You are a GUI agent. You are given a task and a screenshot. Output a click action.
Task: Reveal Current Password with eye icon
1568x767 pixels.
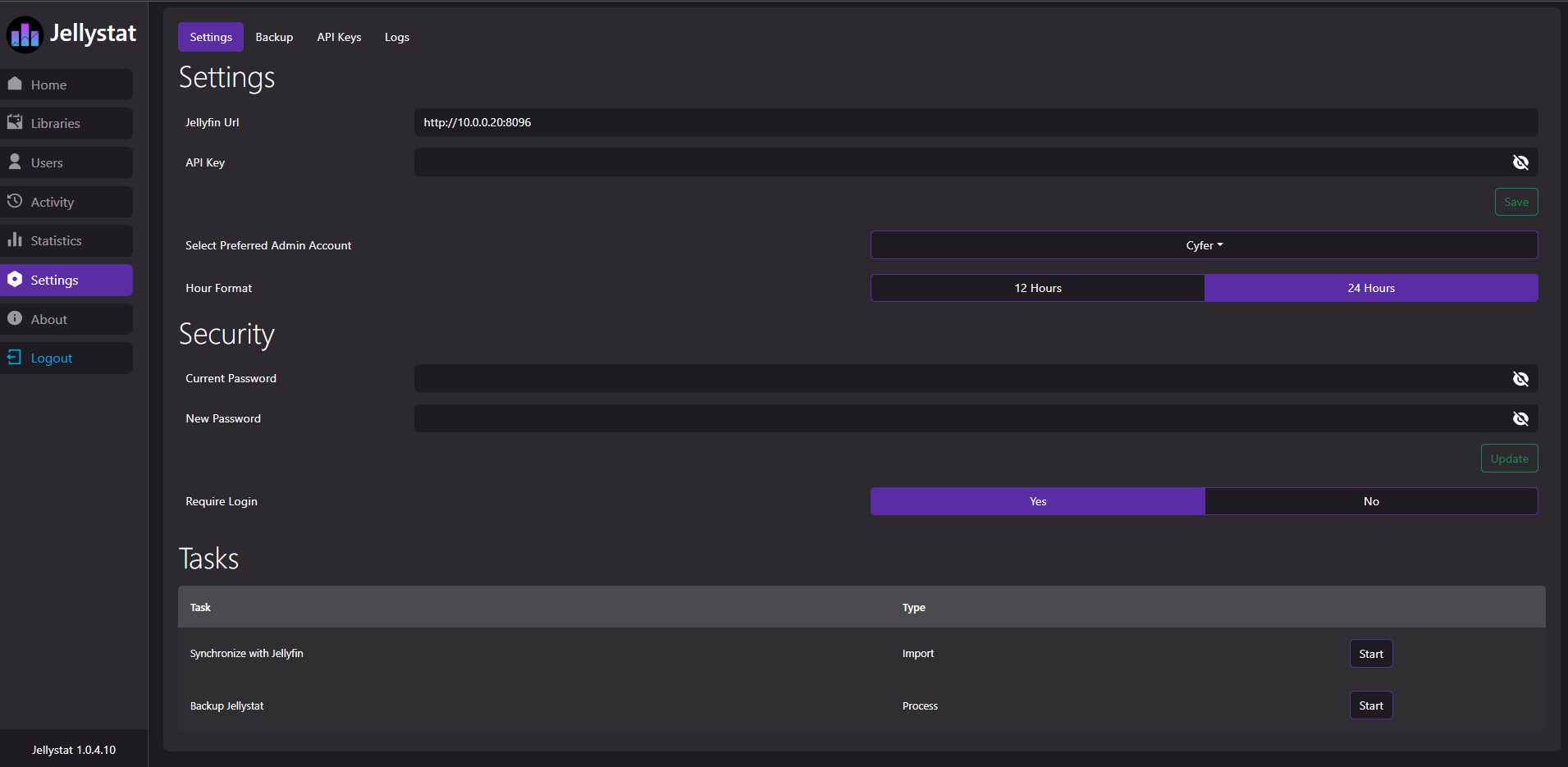tap(1520, 378)
